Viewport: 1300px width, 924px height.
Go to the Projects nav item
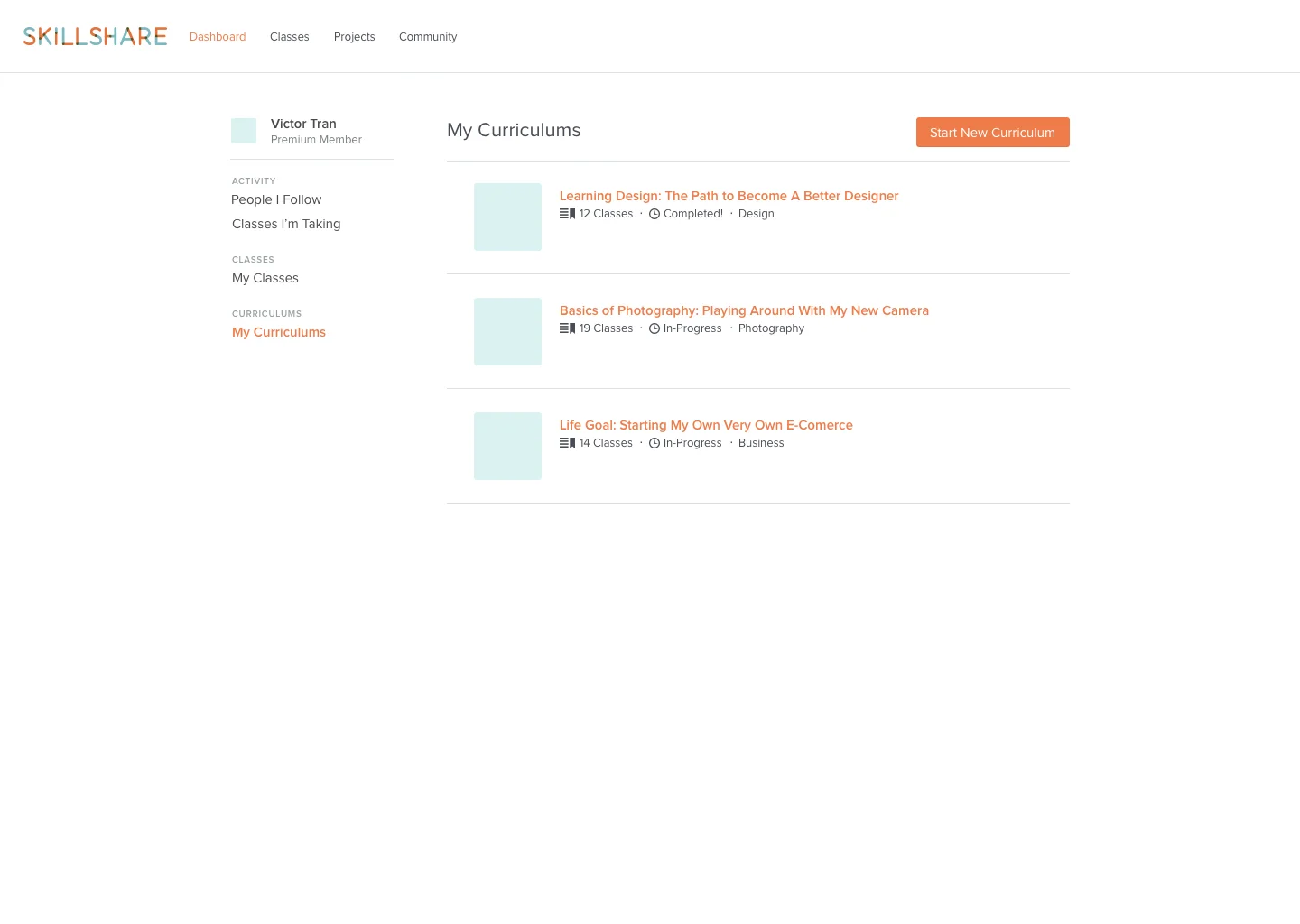[354, 37]
